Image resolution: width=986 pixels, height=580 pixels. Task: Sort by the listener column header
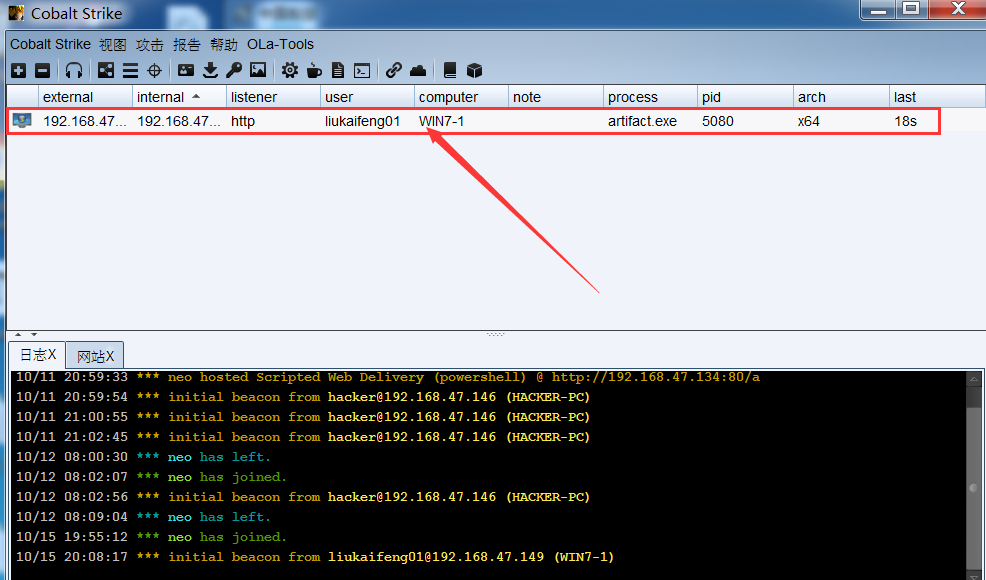(273, 97)
